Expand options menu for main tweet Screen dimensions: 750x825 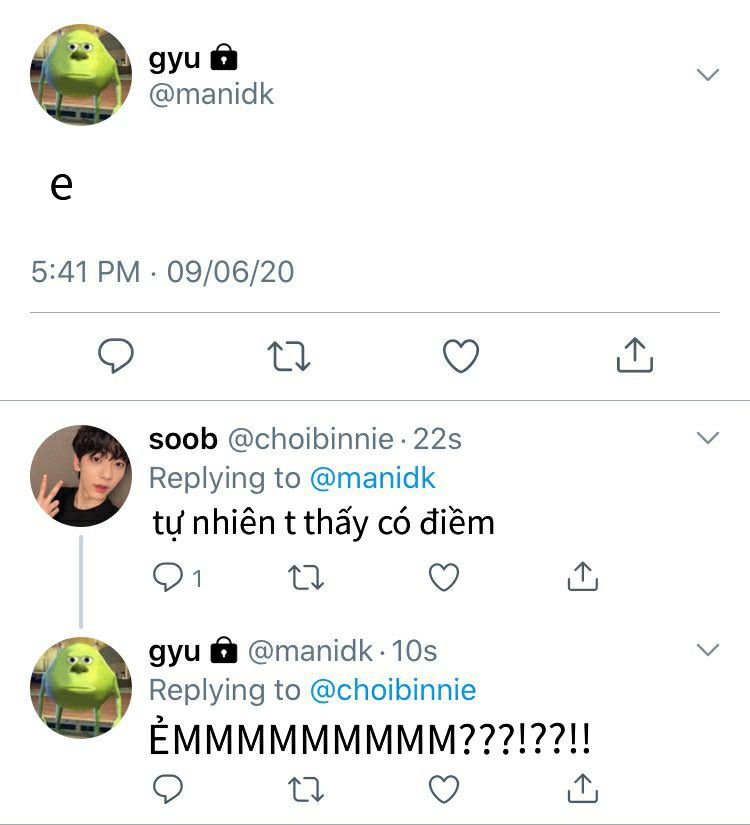pos(708,75)
